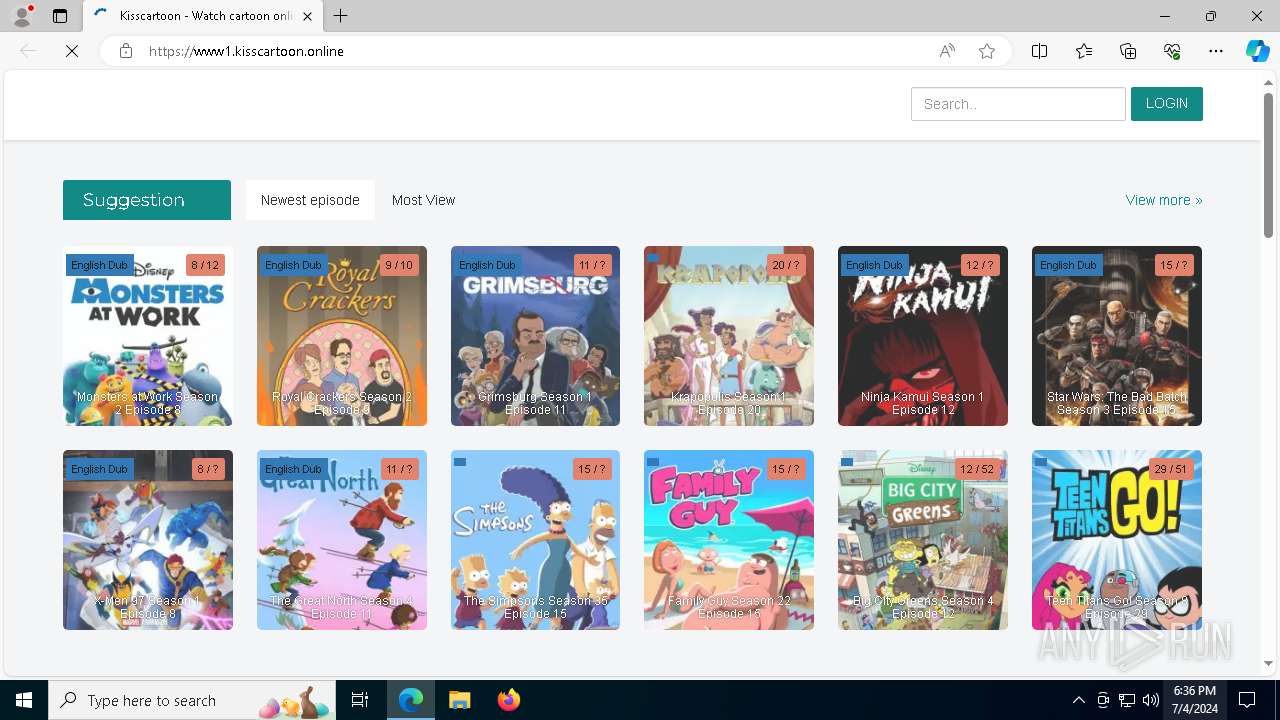Open network status tray icon
Image resolution: width=1280 pixels, height=720 pixels.
[1127, 700]
